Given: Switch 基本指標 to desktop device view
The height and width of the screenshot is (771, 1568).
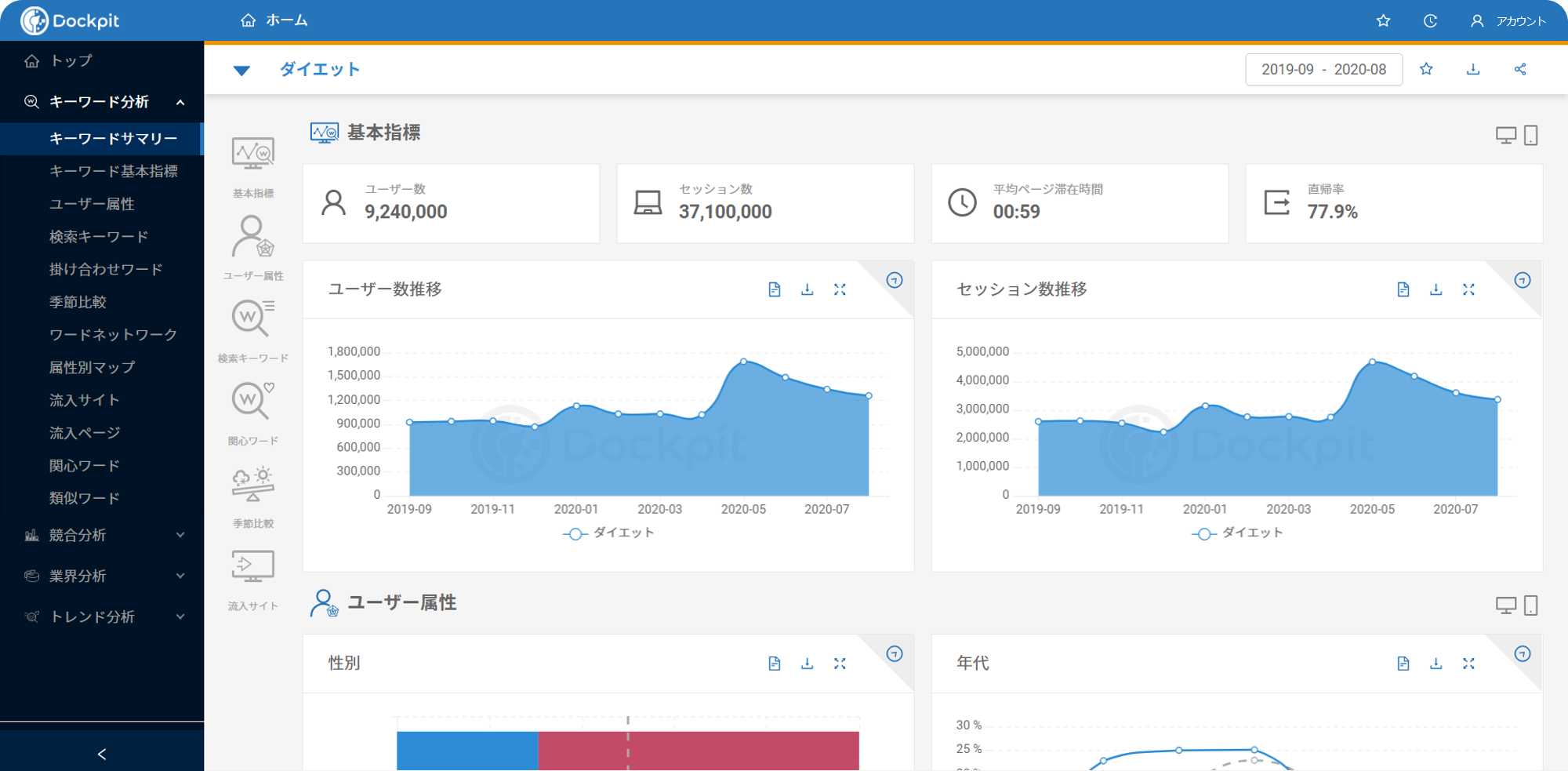Looking at the screenshot, I should [1505, 135].
